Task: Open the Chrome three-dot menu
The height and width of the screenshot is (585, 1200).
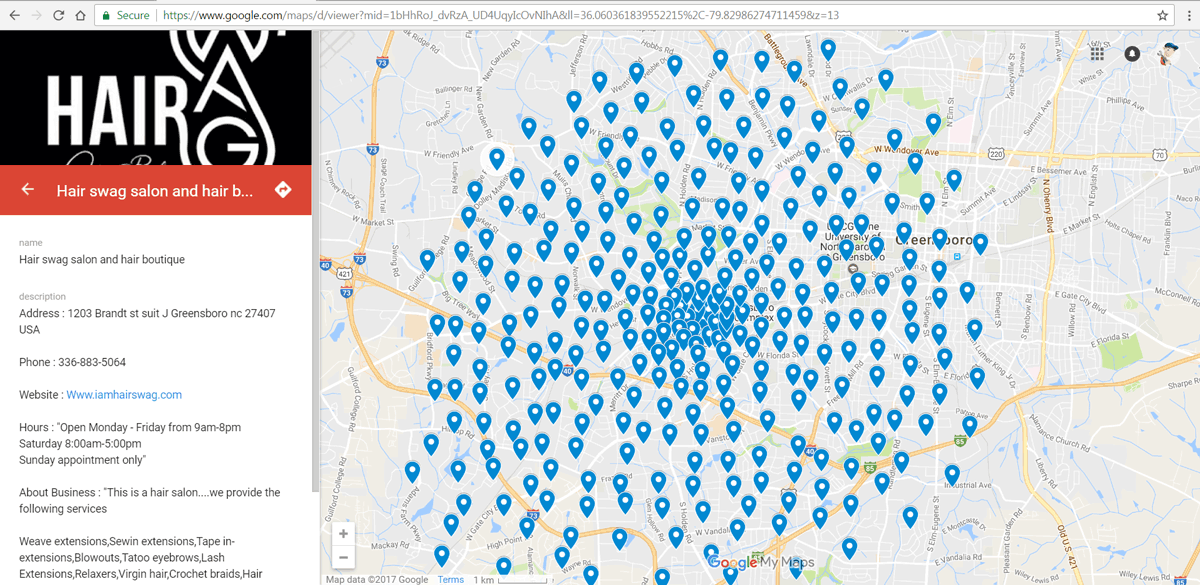Action: tap(1187, 16)
